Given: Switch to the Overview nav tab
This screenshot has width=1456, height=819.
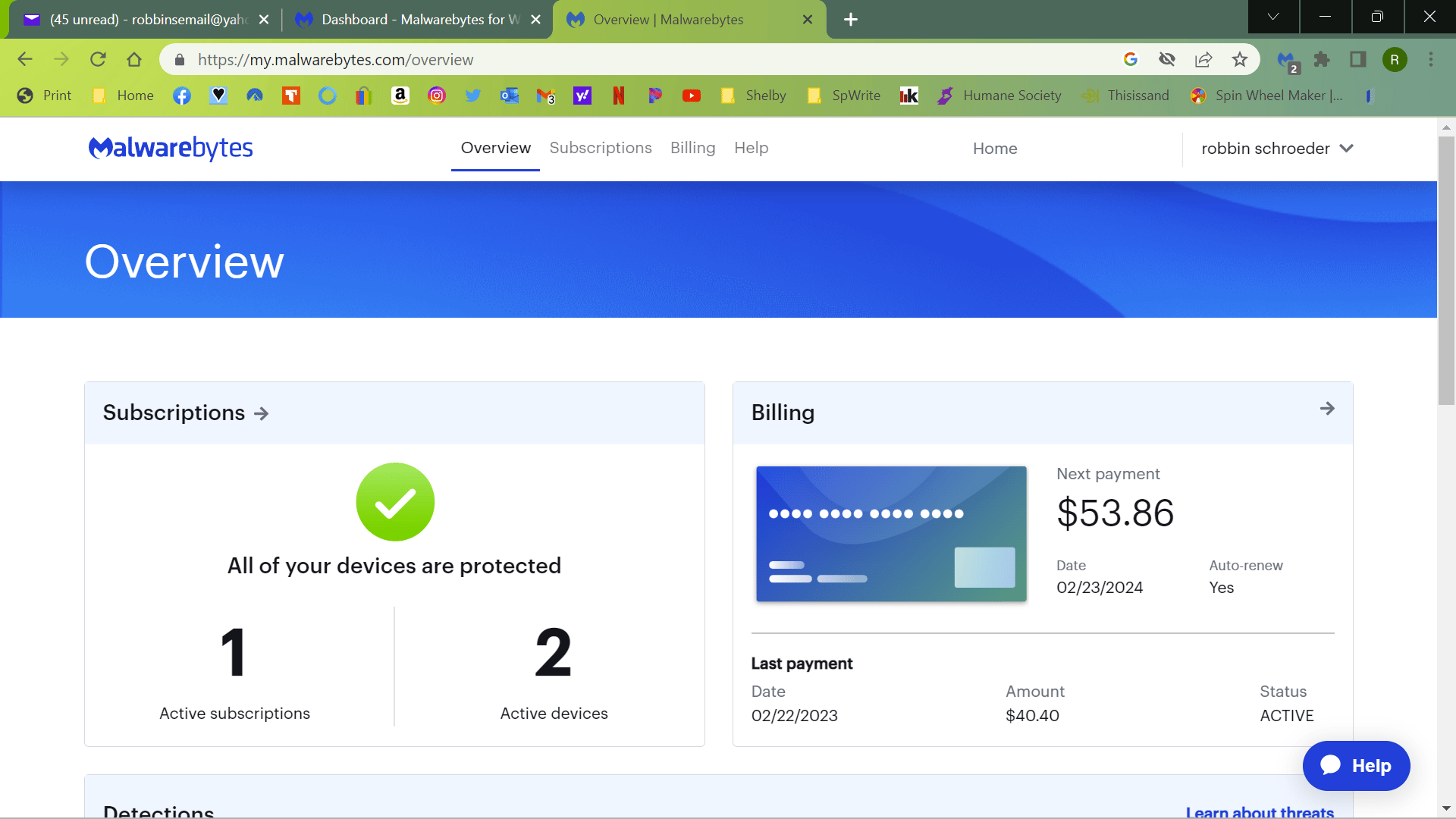Looking at the screenshot, I should pyautogui.click(x=496, y=148).
